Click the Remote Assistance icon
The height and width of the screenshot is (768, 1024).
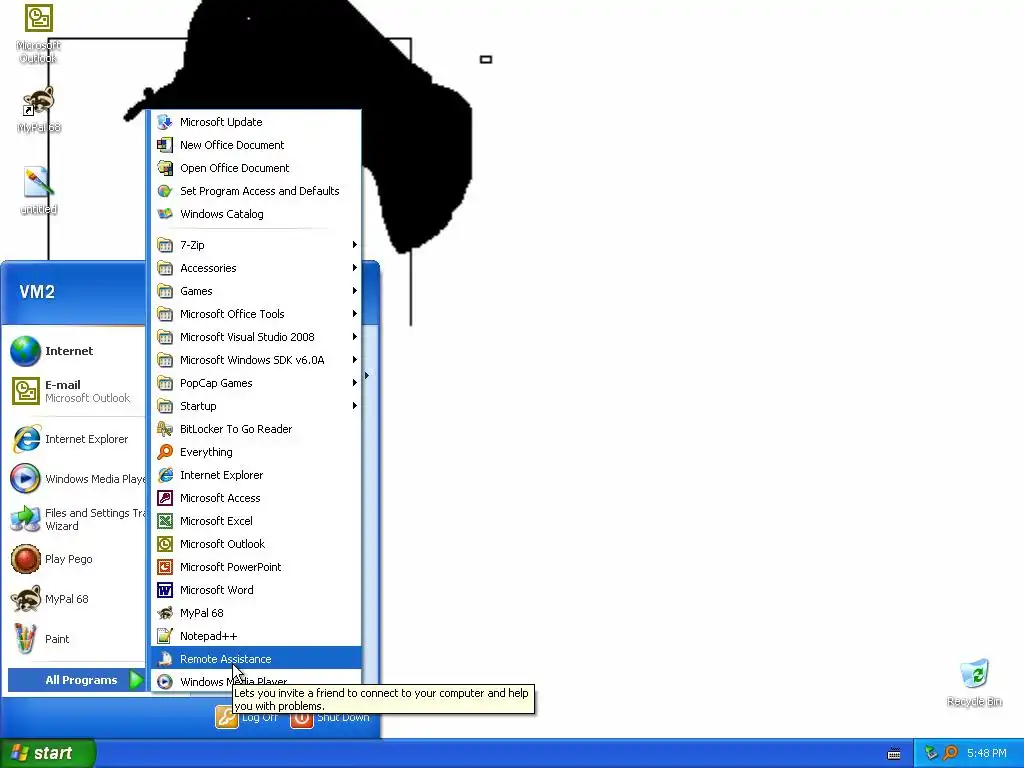point(165,659)
